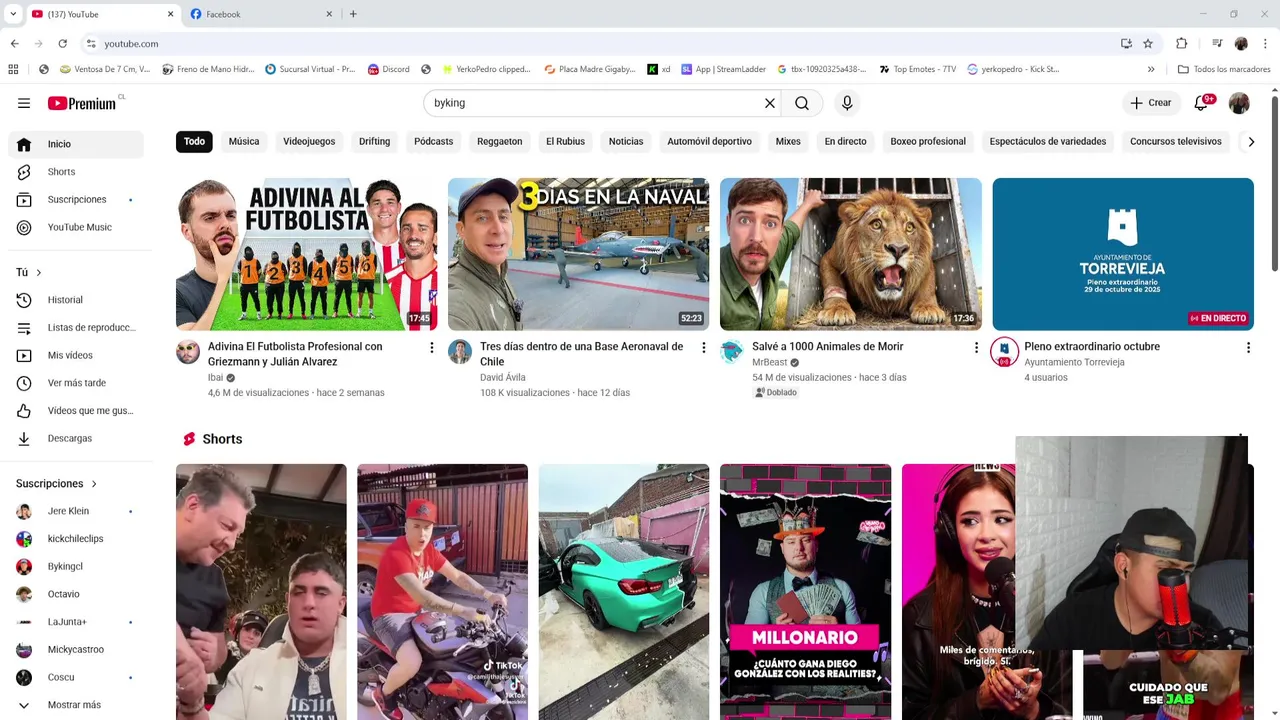Open the Chrome three-dot menu
This screenshot has height=720, width=1280.
coord(1265,44)
